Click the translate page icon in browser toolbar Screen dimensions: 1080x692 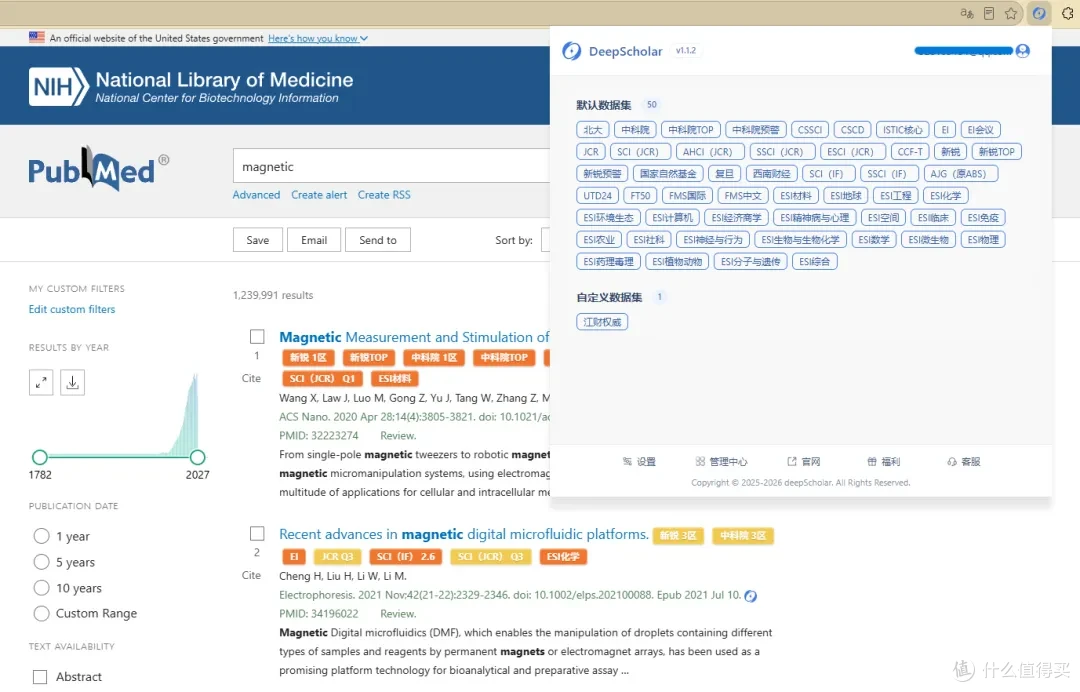[967, 13]
